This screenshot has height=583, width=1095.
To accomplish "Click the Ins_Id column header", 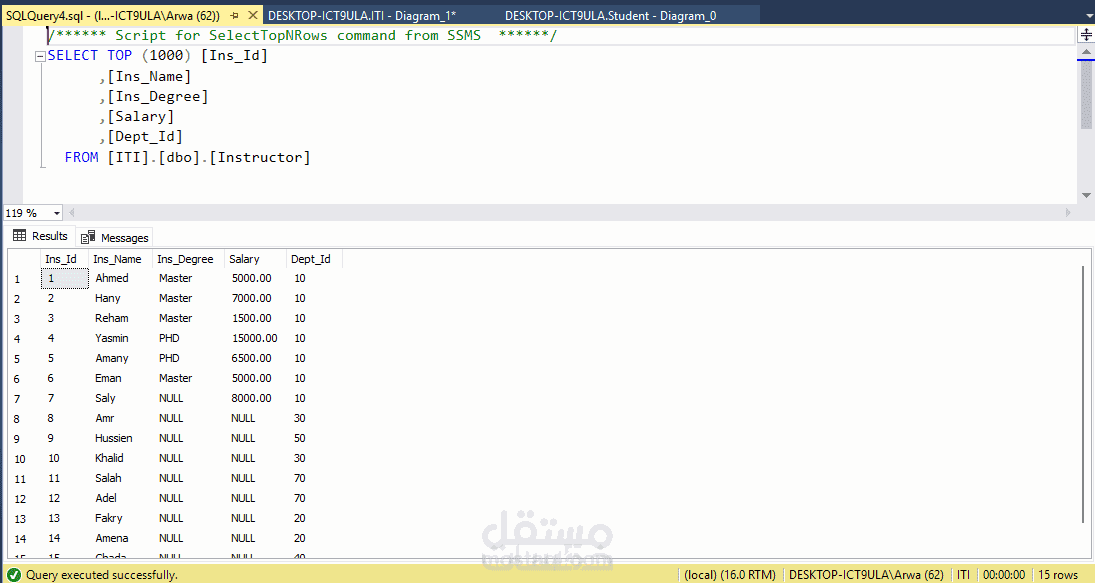I will pyautogui.click(x=64, y=259).
